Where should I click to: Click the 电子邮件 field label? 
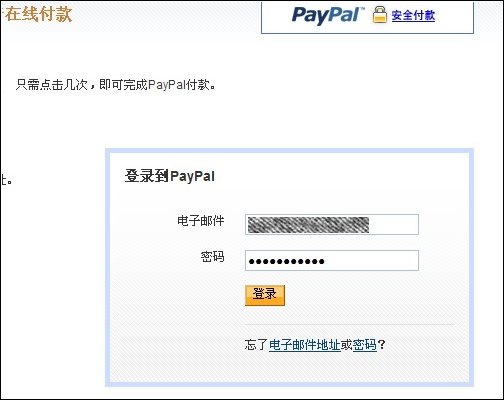point(201,221)
